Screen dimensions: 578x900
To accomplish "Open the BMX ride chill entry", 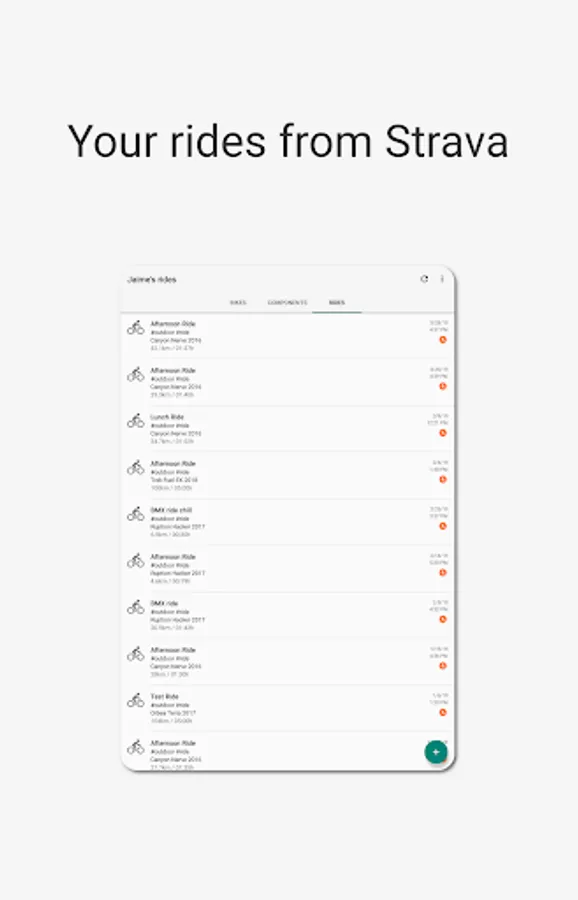I will point(287,522).
